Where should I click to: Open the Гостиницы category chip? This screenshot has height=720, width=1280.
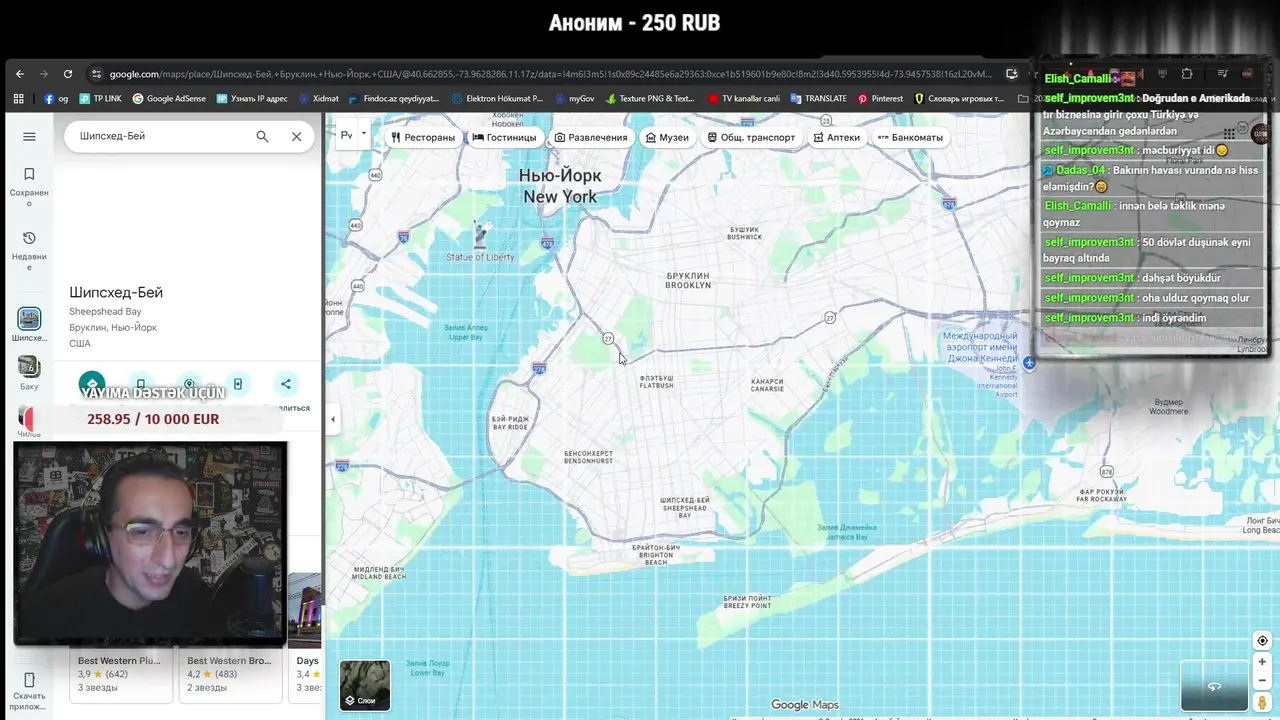tap(505, 137)
